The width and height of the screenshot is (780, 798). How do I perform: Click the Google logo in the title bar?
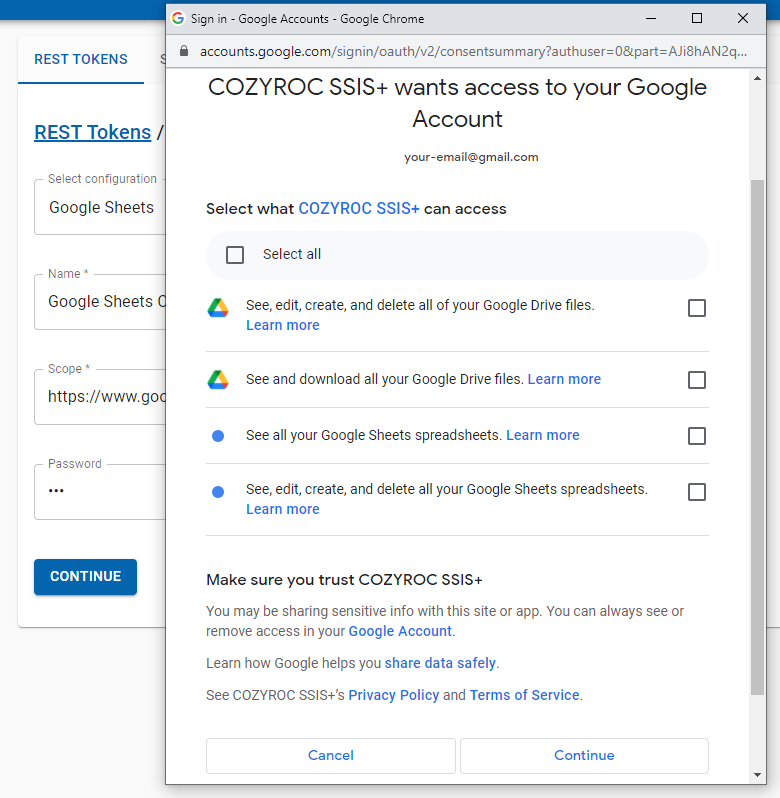click(x=178, y=19)
